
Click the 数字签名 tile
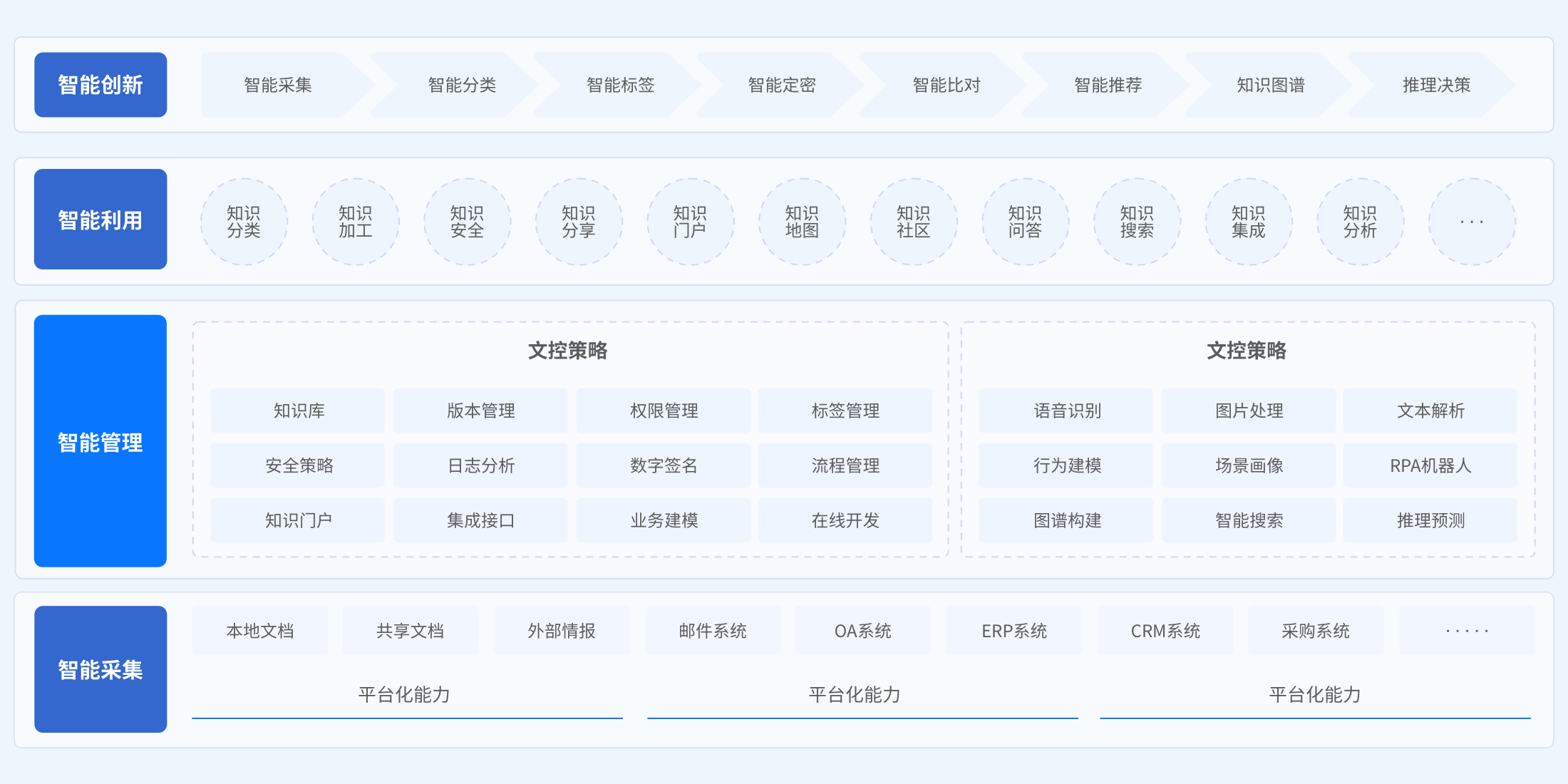click(x=664, y=465)
